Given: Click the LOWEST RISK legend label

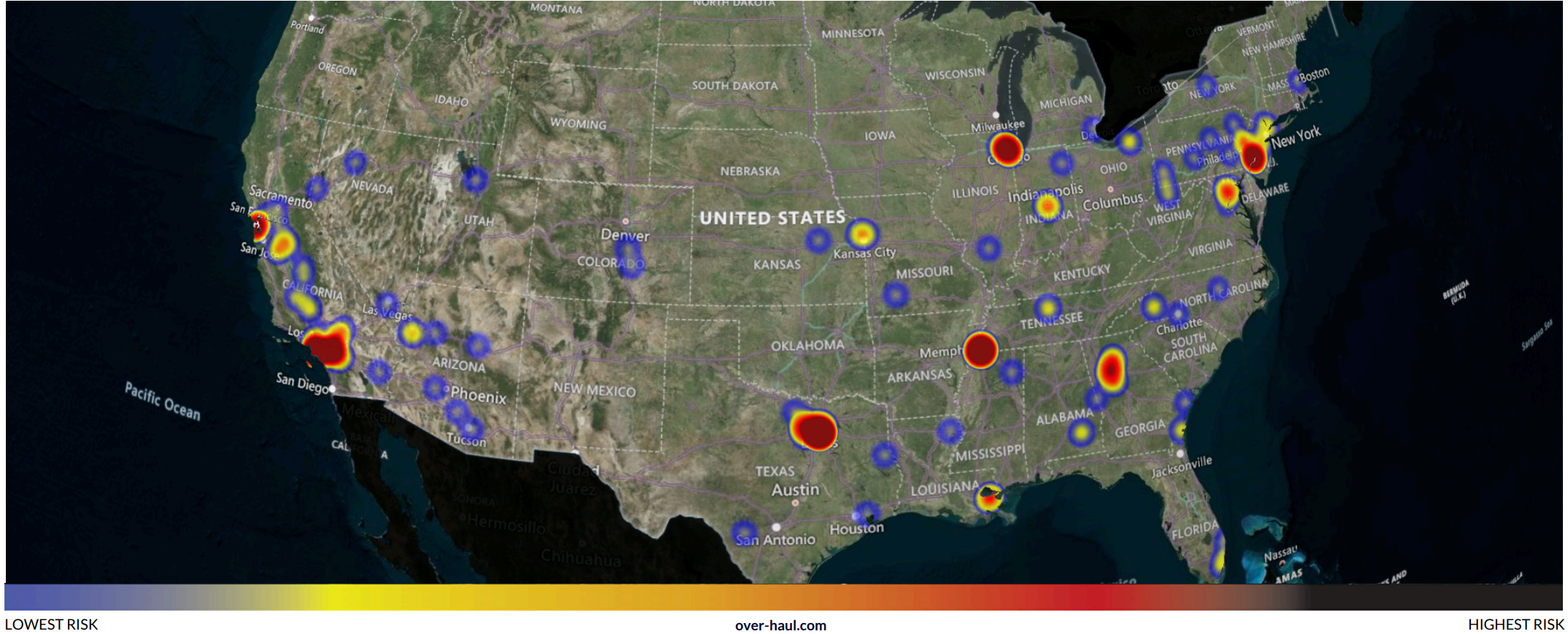Looking at the screenshot, I should coord(51,625).
